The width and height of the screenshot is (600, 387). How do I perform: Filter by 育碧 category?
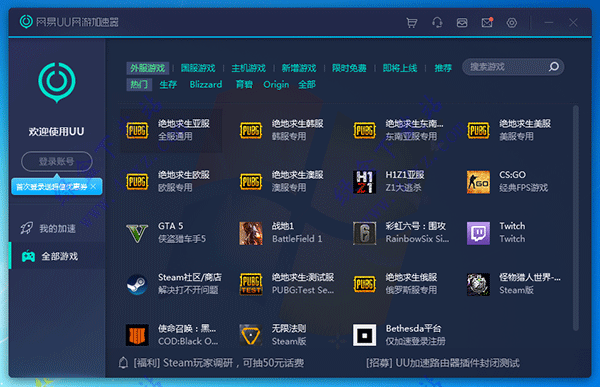coord(244,85)
